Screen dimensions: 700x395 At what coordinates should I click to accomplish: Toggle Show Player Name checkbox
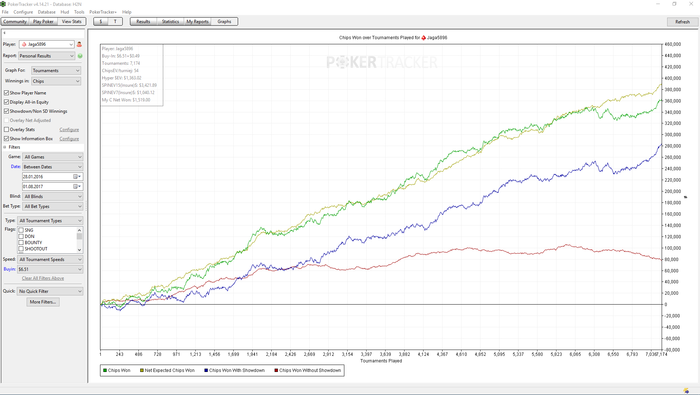pyautogui.click(x=6, y=93)
